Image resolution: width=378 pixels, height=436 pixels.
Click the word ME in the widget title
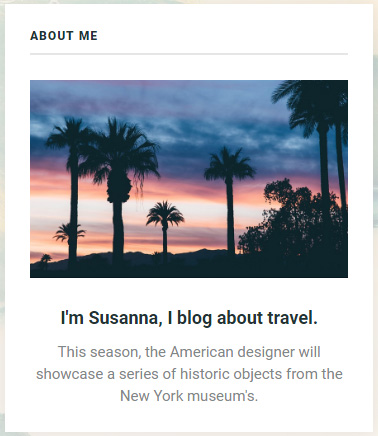click(x=88, y=36)
